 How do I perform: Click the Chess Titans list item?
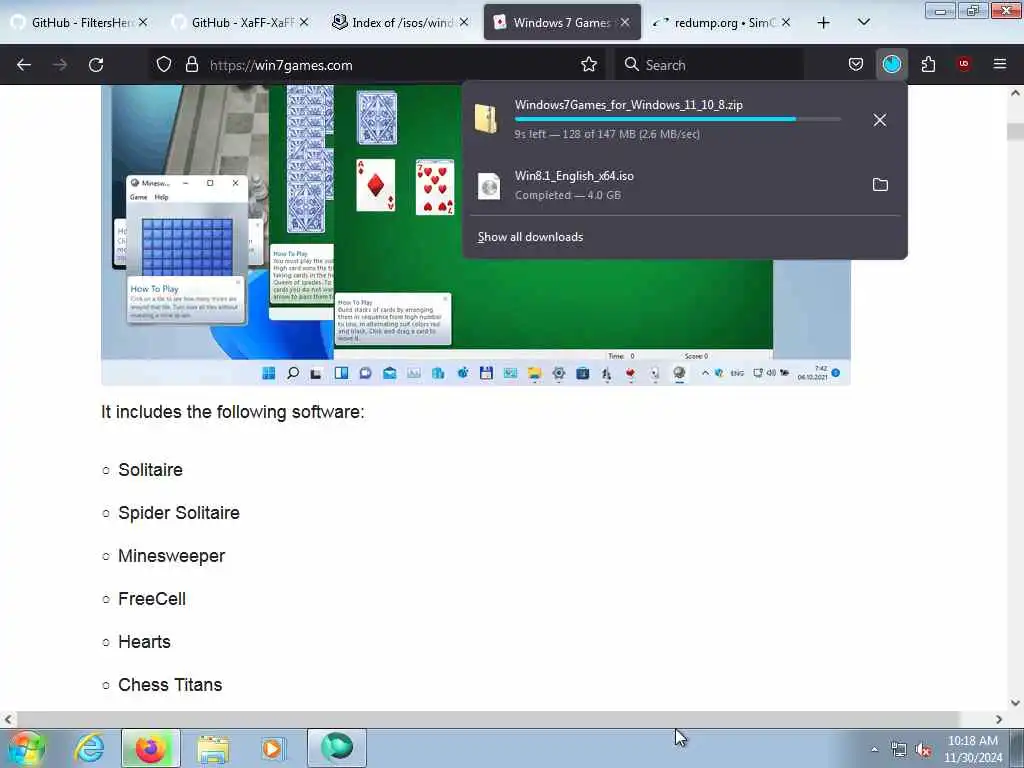click(x=170, y=685)
